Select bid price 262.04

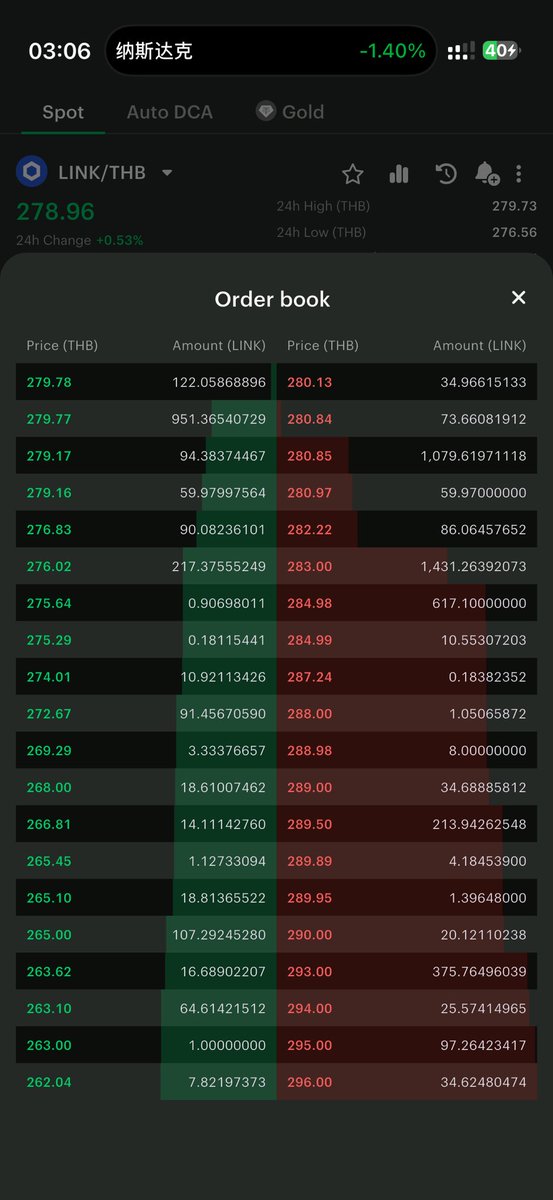click(x=49, y=1082)
